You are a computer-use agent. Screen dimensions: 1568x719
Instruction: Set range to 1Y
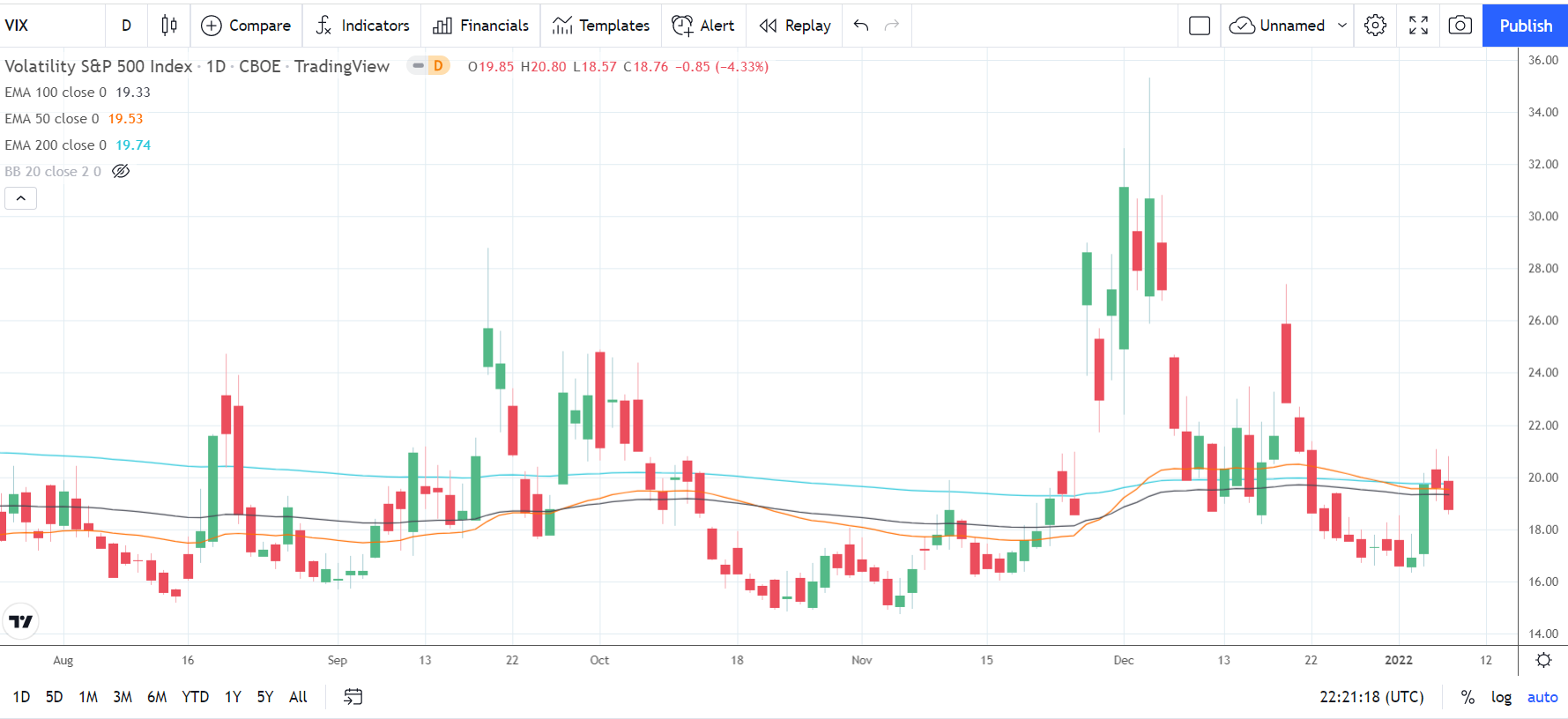pyautogui.click(x=233, y=697)
